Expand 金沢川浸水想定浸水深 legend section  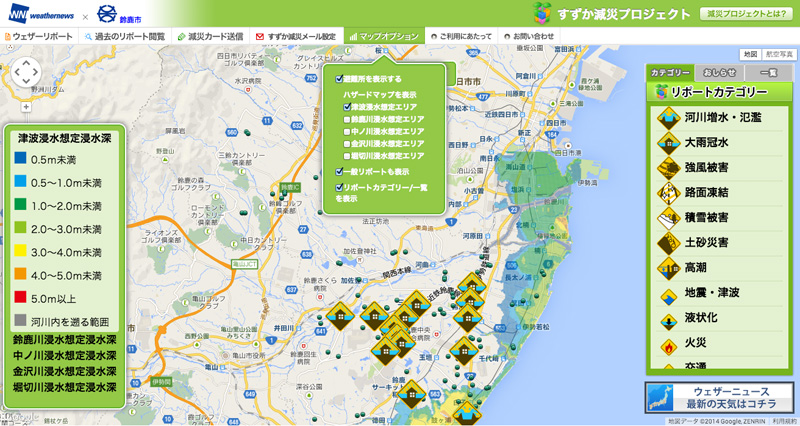point(65,371)
